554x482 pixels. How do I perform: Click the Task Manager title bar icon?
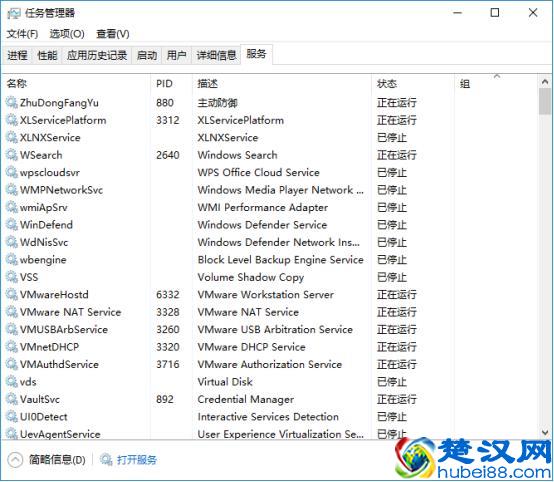coord(14,13)
